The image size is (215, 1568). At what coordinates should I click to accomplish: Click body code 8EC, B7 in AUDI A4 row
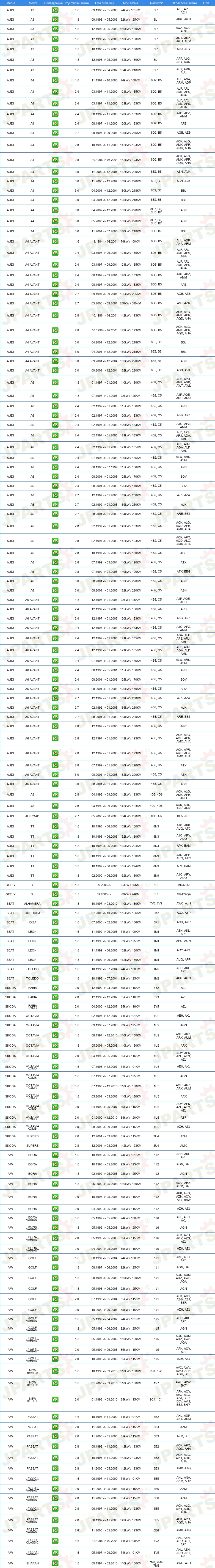156,231
